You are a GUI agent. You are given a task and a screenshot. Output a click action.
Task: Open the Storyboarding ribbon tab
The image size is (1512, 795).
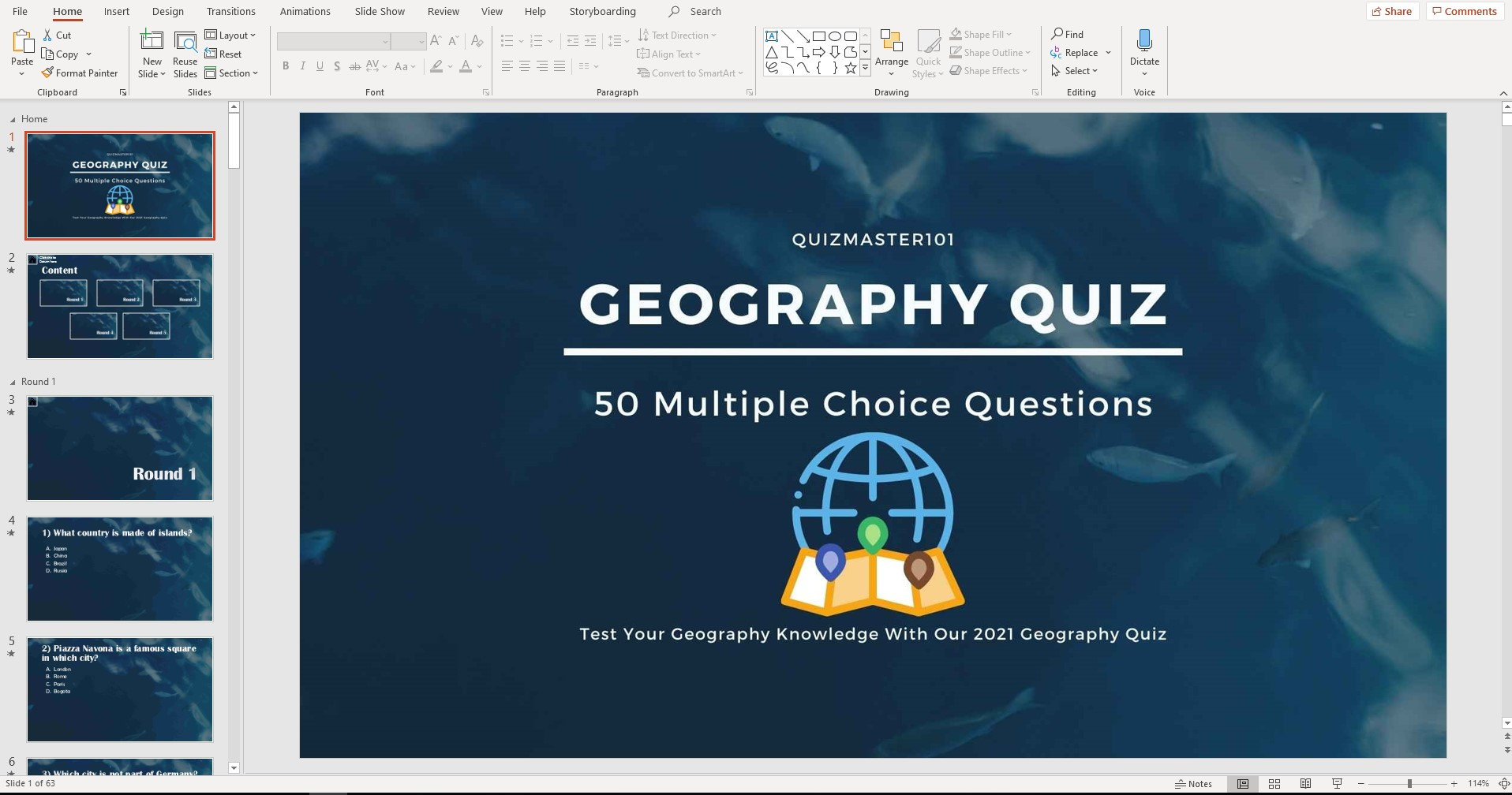click(602, 11)
